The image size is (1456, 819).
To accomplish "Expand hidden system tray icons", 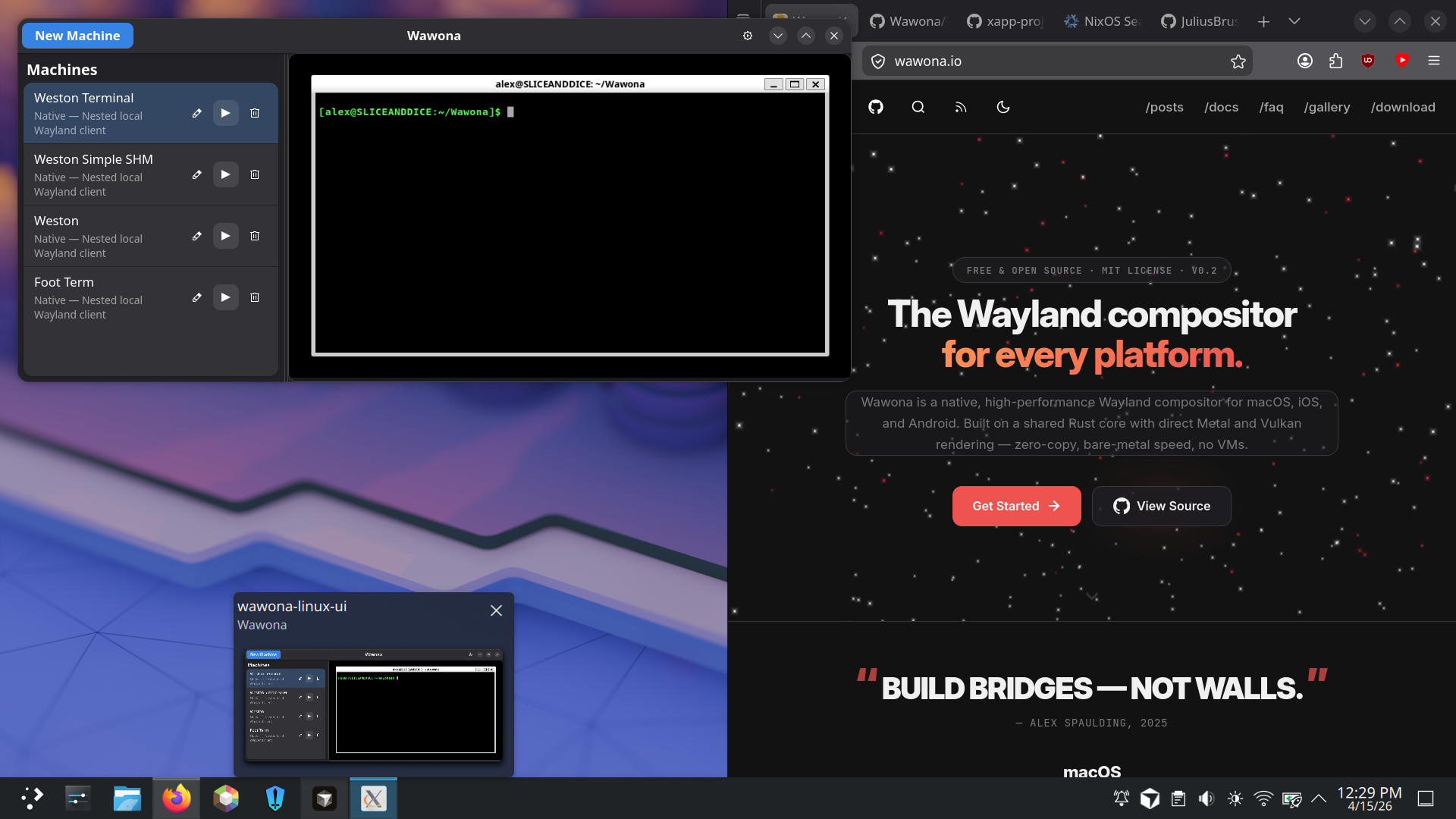I will pyautogui.click(x=1319, y=799).
